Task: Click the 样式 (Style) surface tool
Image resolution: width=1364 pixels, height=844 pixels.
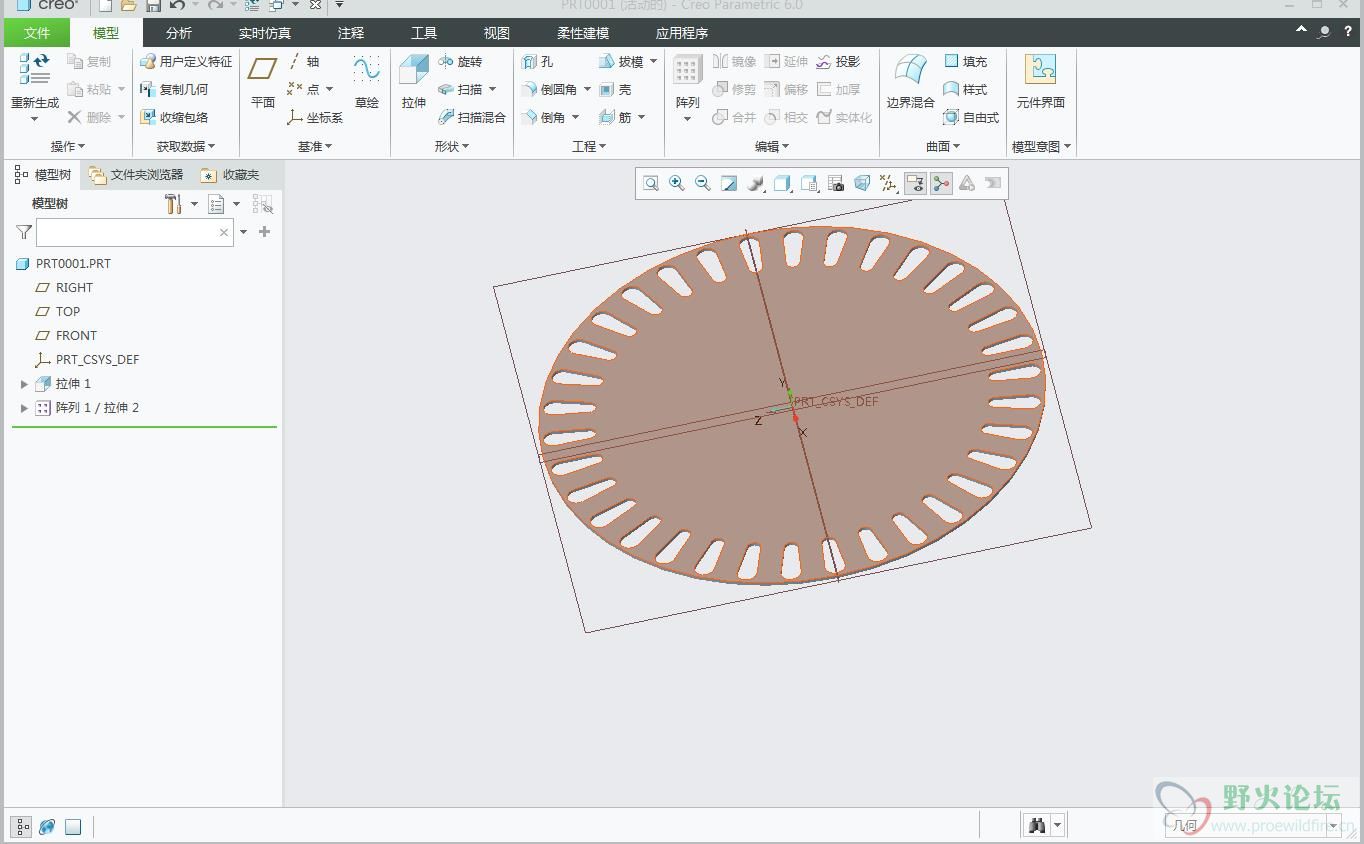Action: (x=965, y=89)
